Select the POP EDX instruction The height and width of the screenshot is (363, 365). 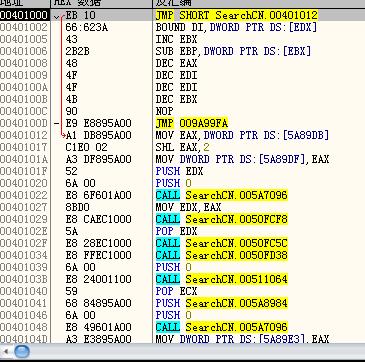point(176,231)
